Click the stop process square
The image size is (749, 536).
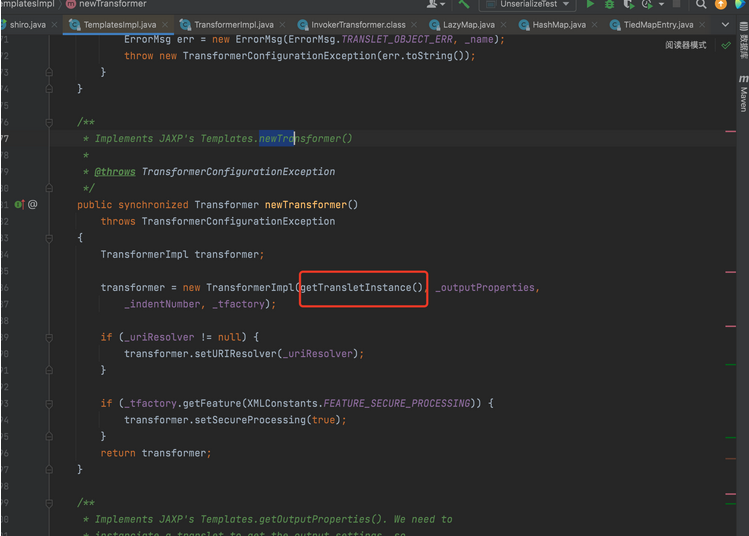[676, 4]
